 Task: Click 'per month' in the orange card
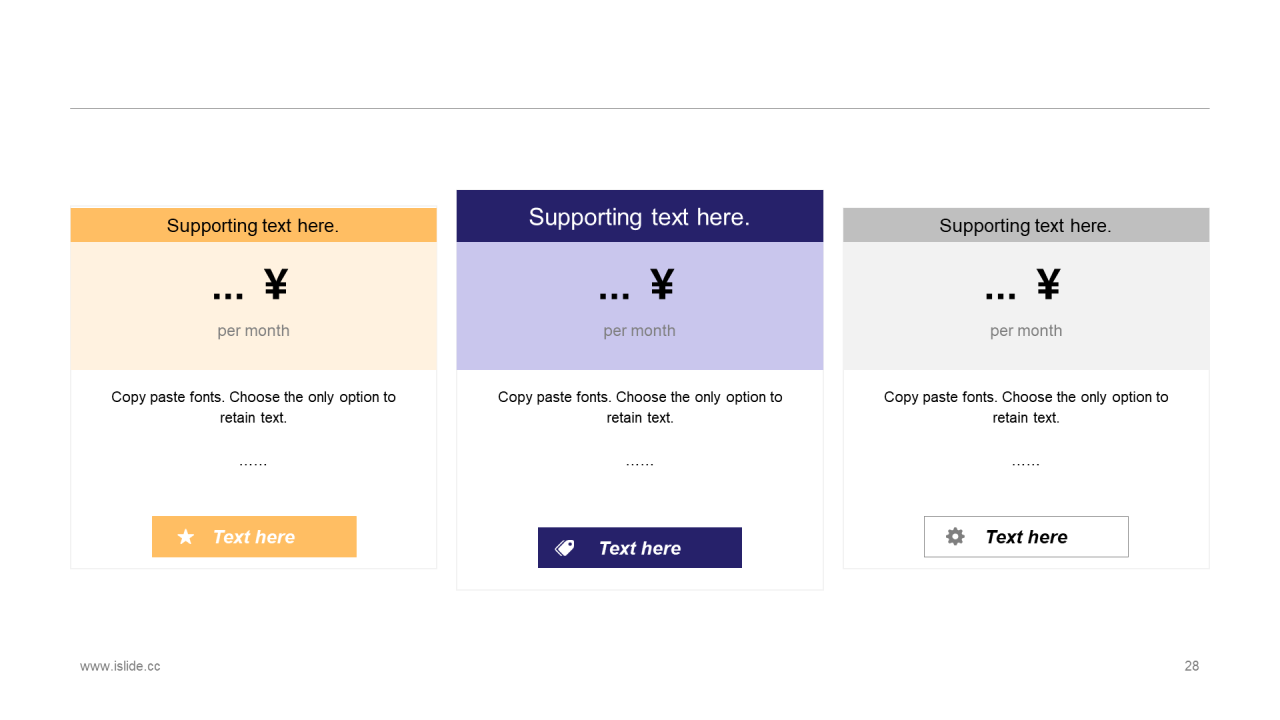point(254,331)
